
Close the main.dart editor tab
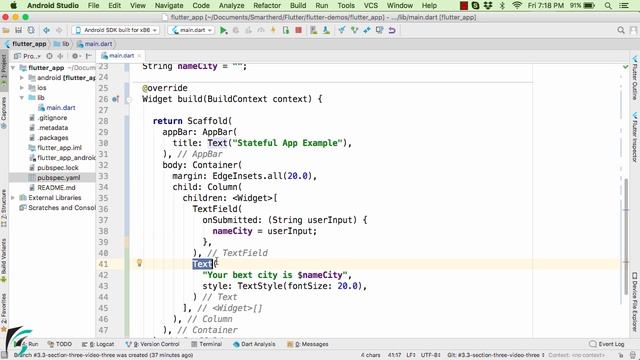[139, 56]
